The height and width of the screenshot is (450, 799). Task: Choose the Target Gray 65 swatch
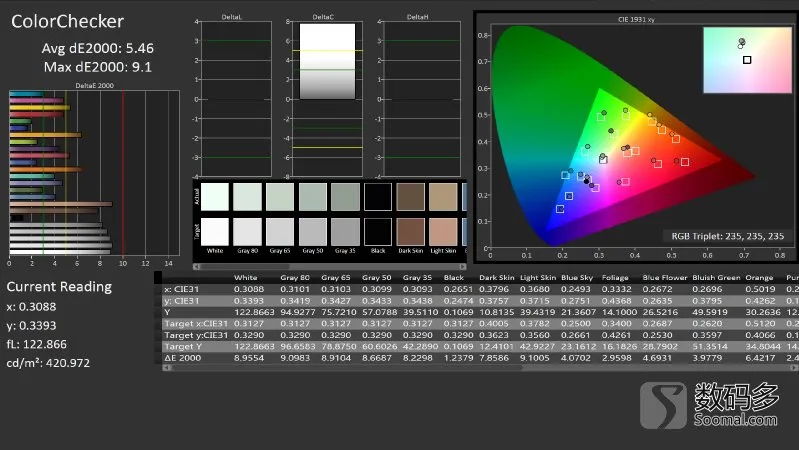[x=280, y=232]
